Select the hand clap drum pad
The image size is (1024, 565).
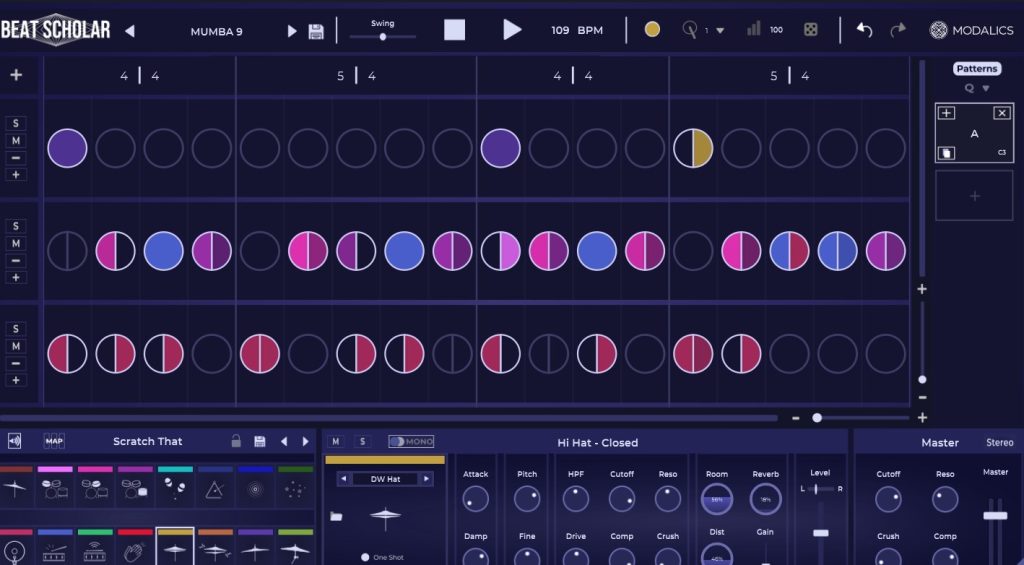(134, 551)
